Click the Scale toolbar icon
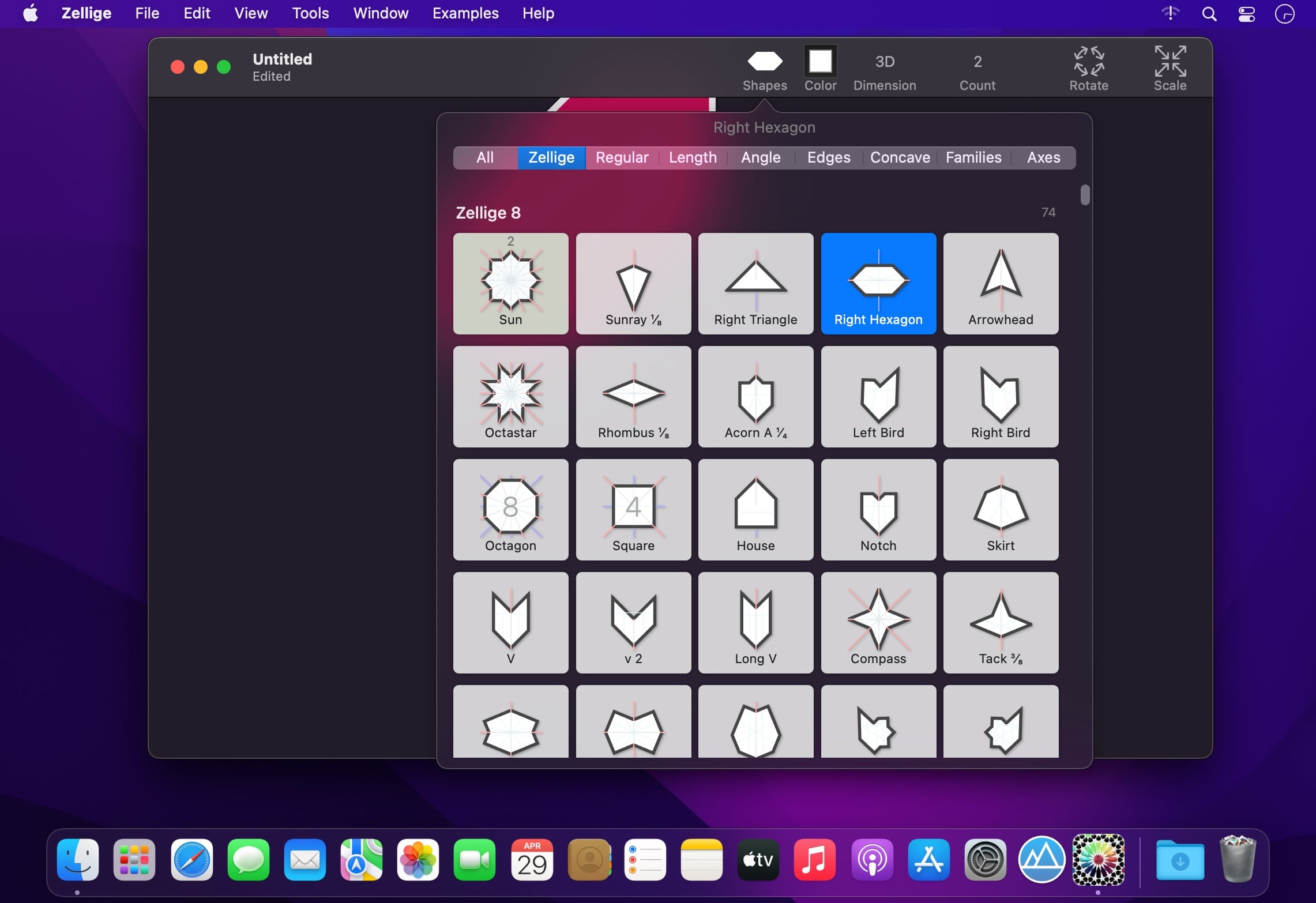 point(1170,69)
